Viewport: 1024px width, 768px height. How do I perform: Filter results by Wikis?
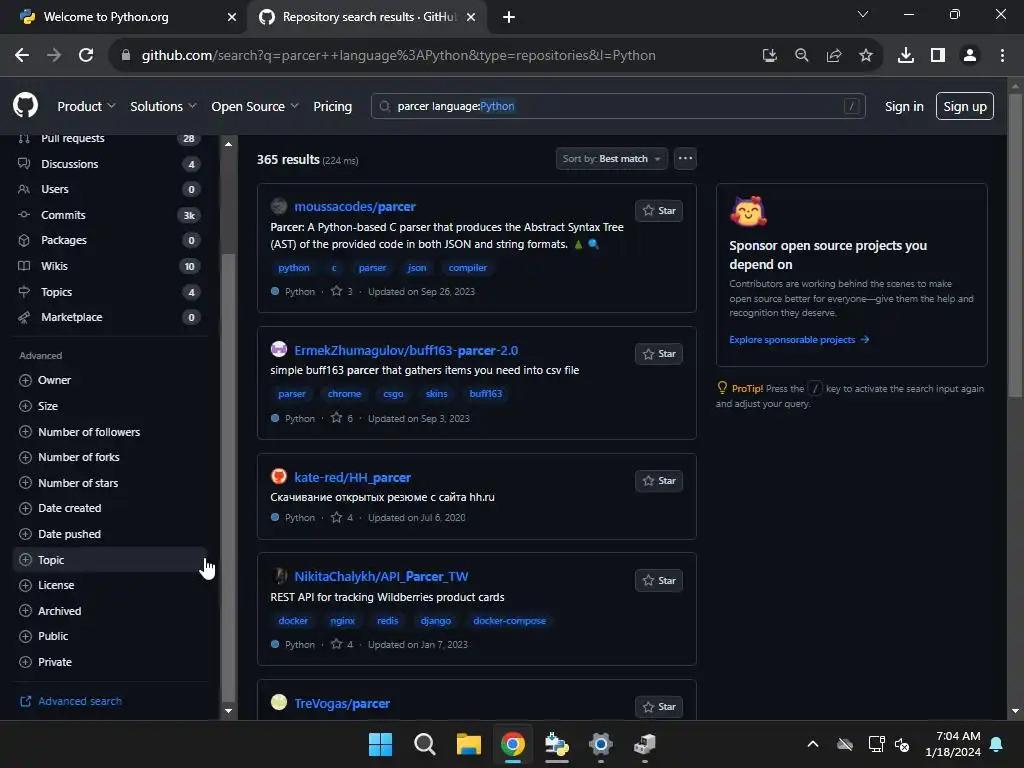[x=110, y=266]
